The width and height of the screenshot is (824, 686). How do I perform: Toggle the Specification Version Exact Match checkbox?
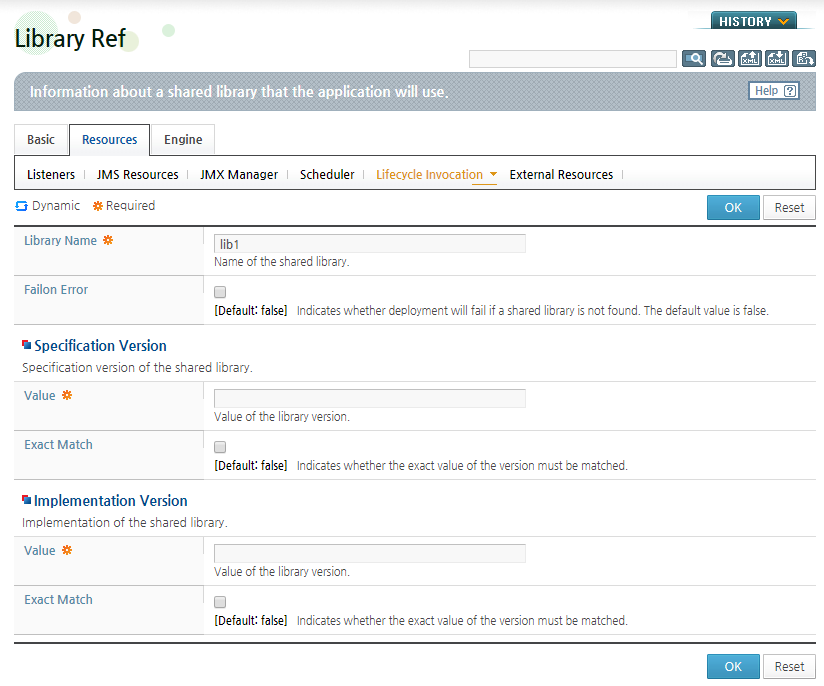tap(220, 447)
